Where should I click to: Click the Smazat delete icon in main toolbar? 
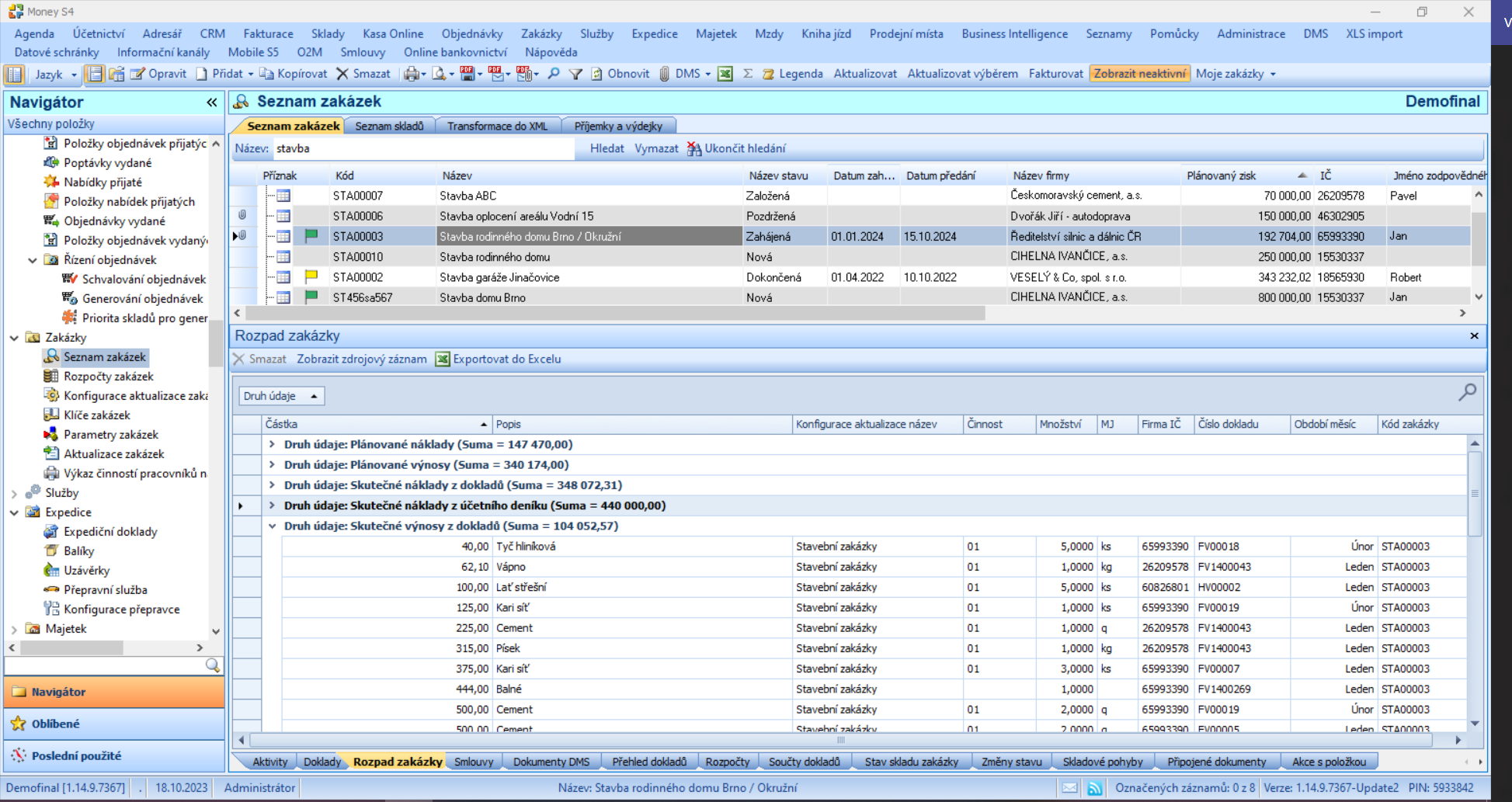click(x=342, y=74)
